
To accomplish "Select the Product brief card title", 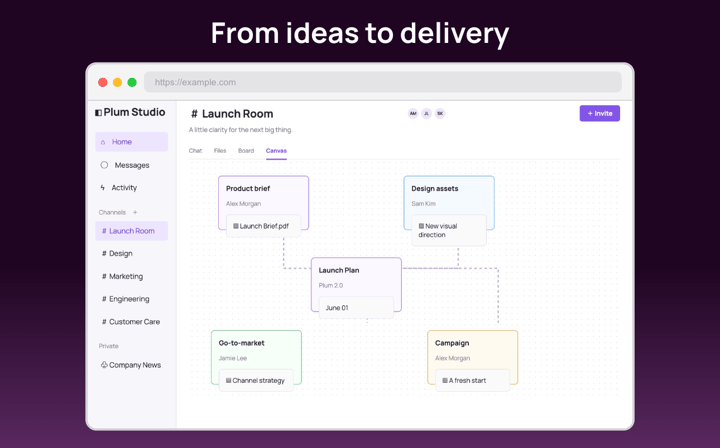I will pos(248,189).
